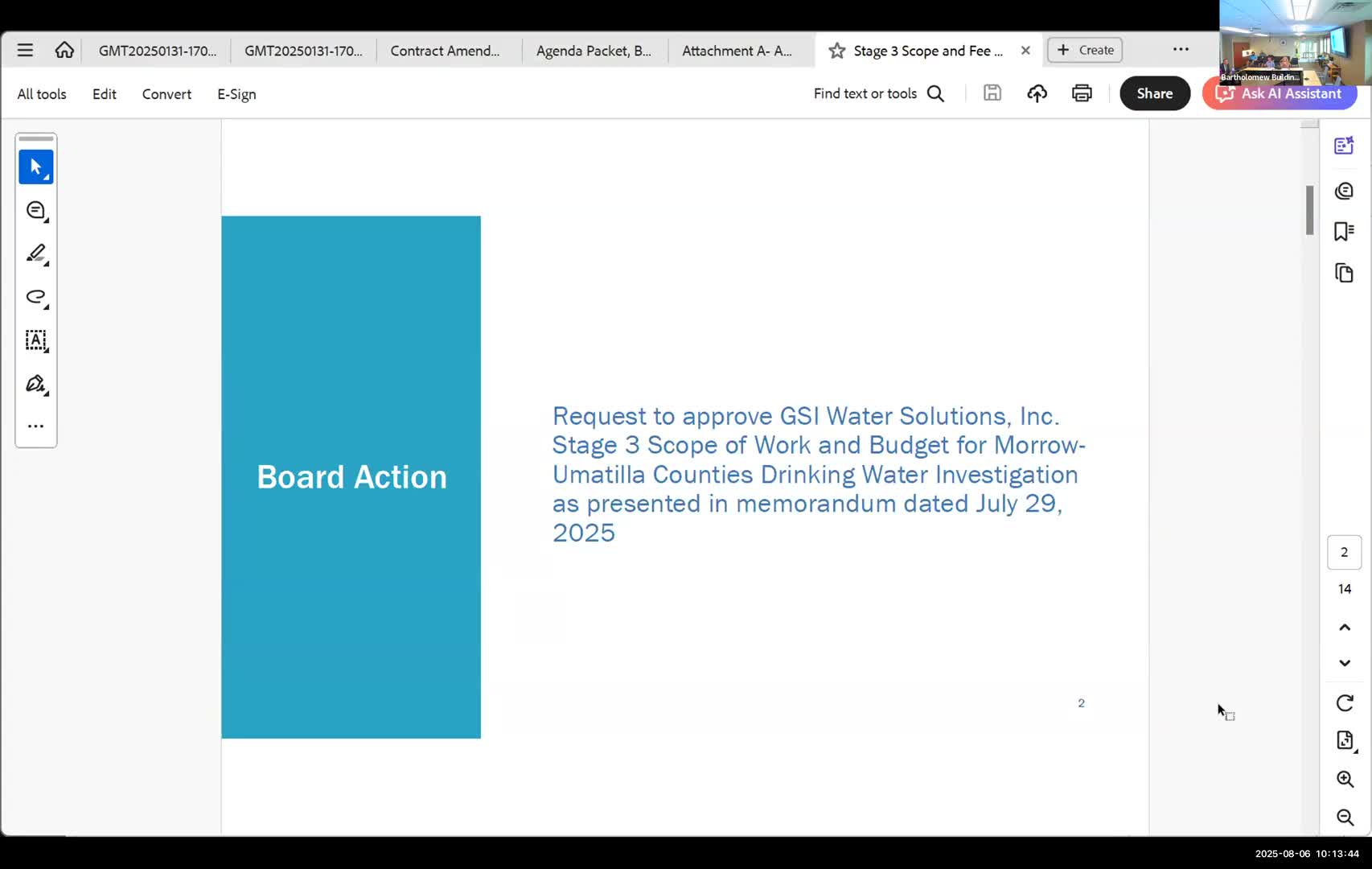1372x869 pixels.
Task: Click the participant video thumbnail
Action: click(1295, 43)
